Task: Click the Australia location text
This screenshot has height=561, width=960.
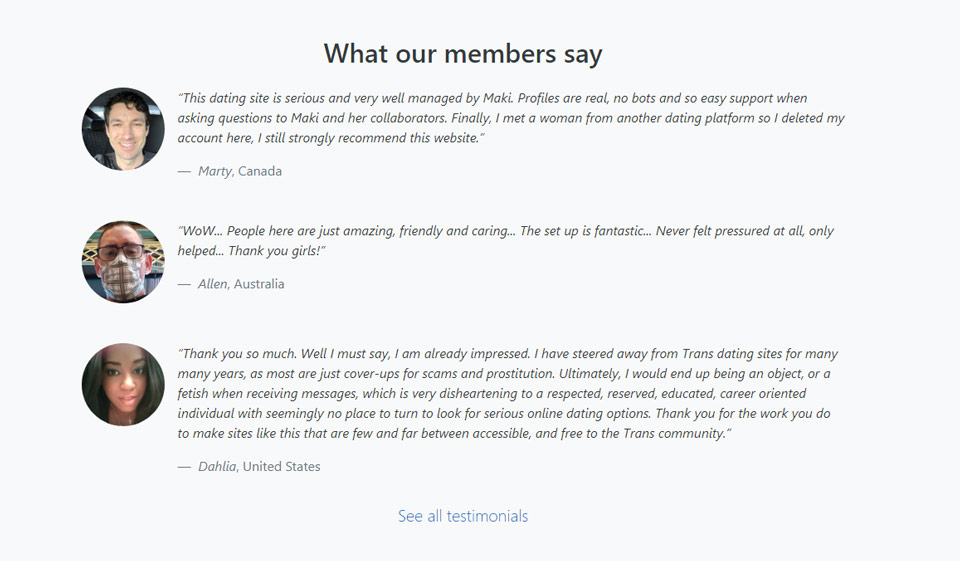Action: click(259, 284)
